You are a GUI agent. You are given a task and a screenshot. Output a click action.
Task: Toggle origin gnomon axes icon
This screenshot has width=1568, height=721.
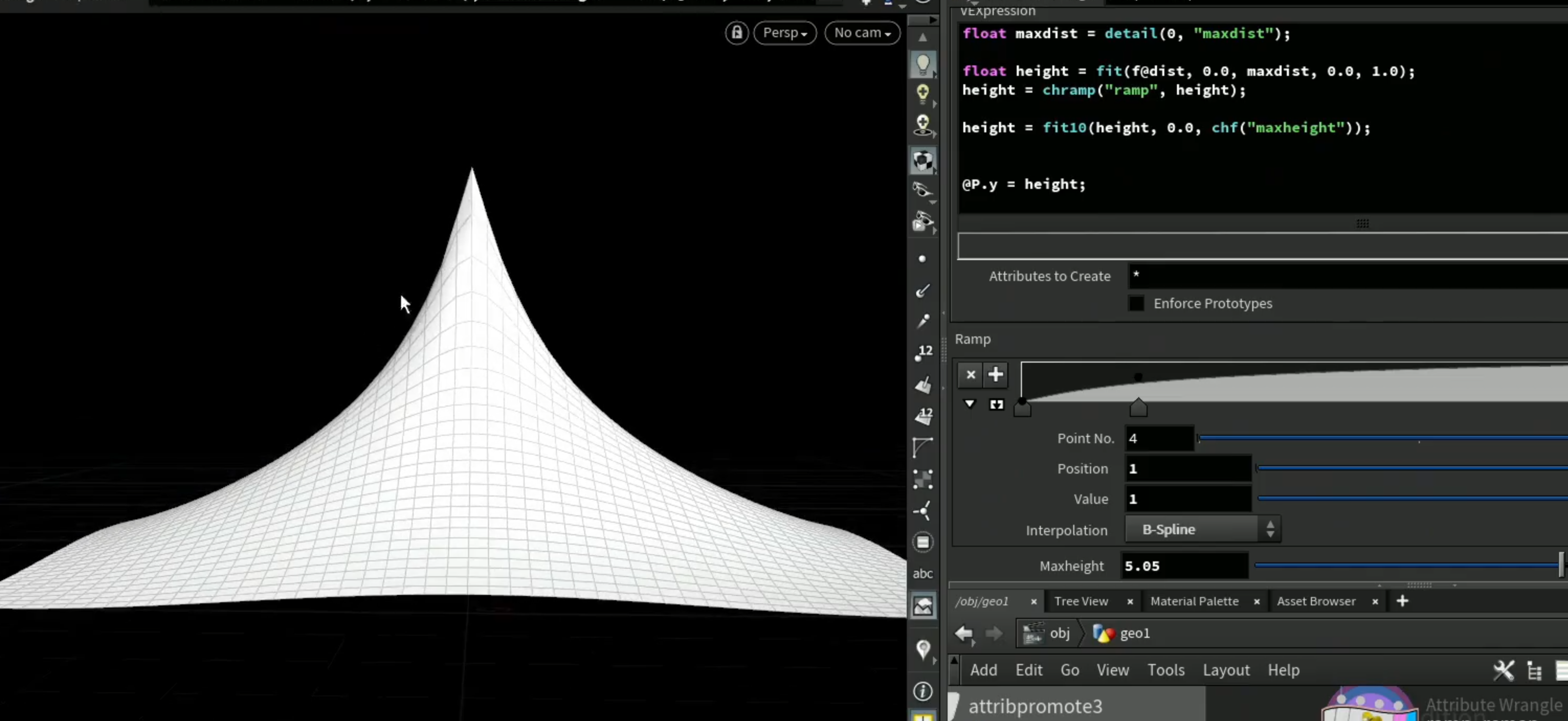click(x=923, y=511)
